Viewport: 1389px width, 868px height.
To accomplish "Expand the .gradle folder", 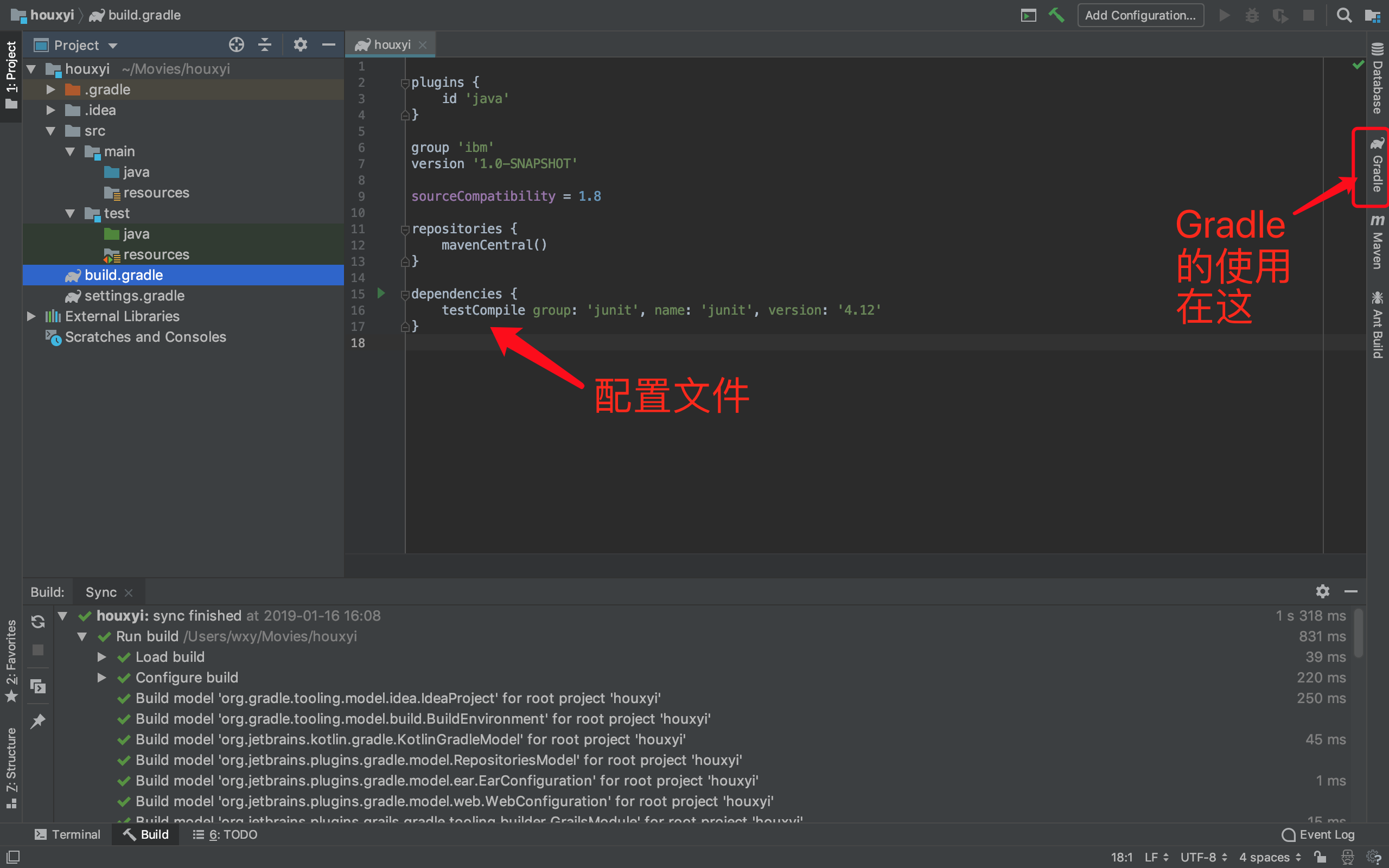I will 50,90.
